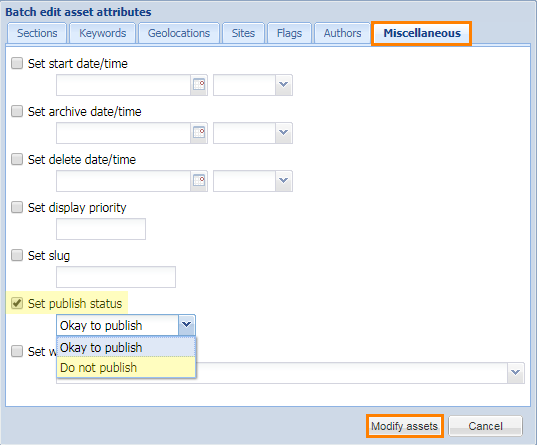This screenshot has height=445, width=537.
Task: Go to the Authors tab
Action: (x=342, y=33)
